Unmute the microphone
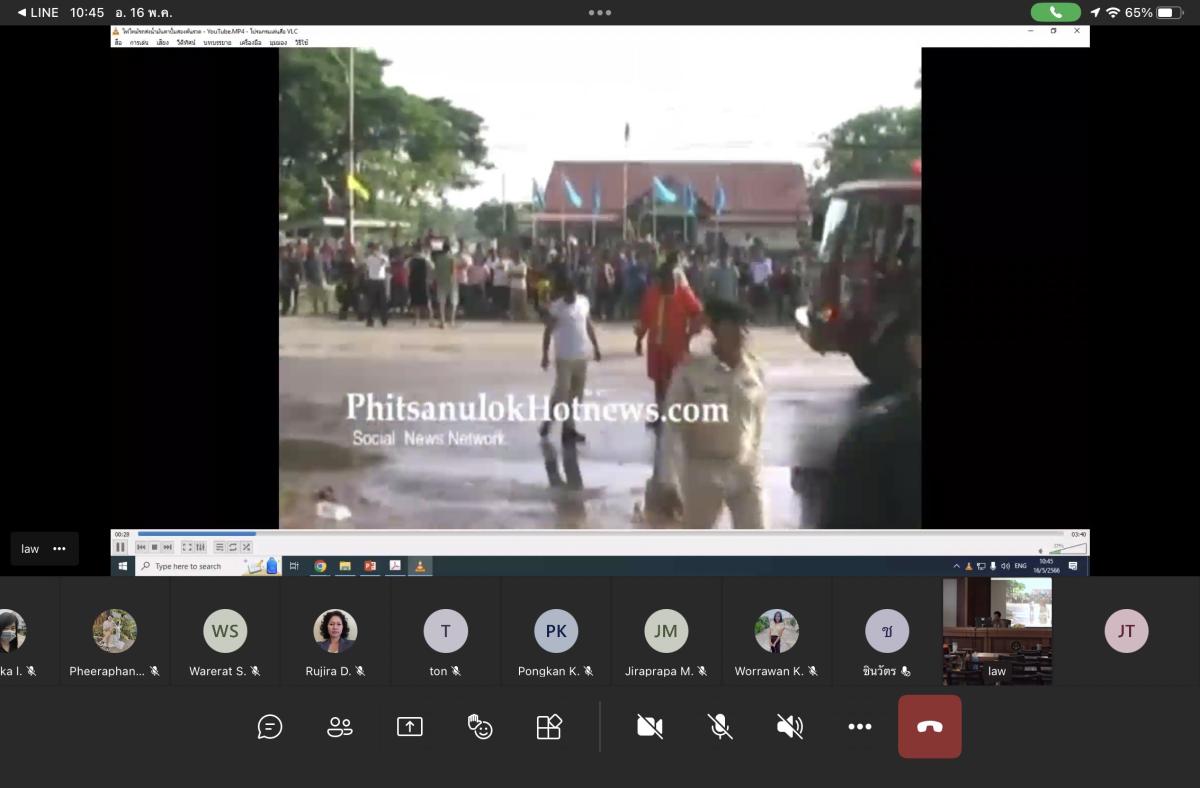1200x788 pixels. tap(720, 727)
